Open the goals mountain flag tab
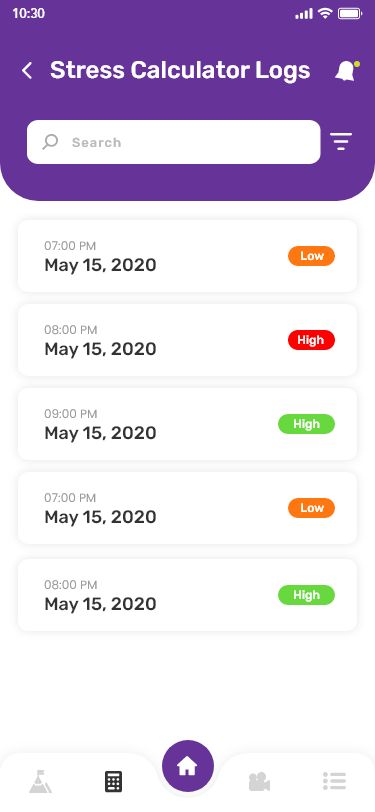Viewport: 375px width, 812px height. (x=40, y=781)
